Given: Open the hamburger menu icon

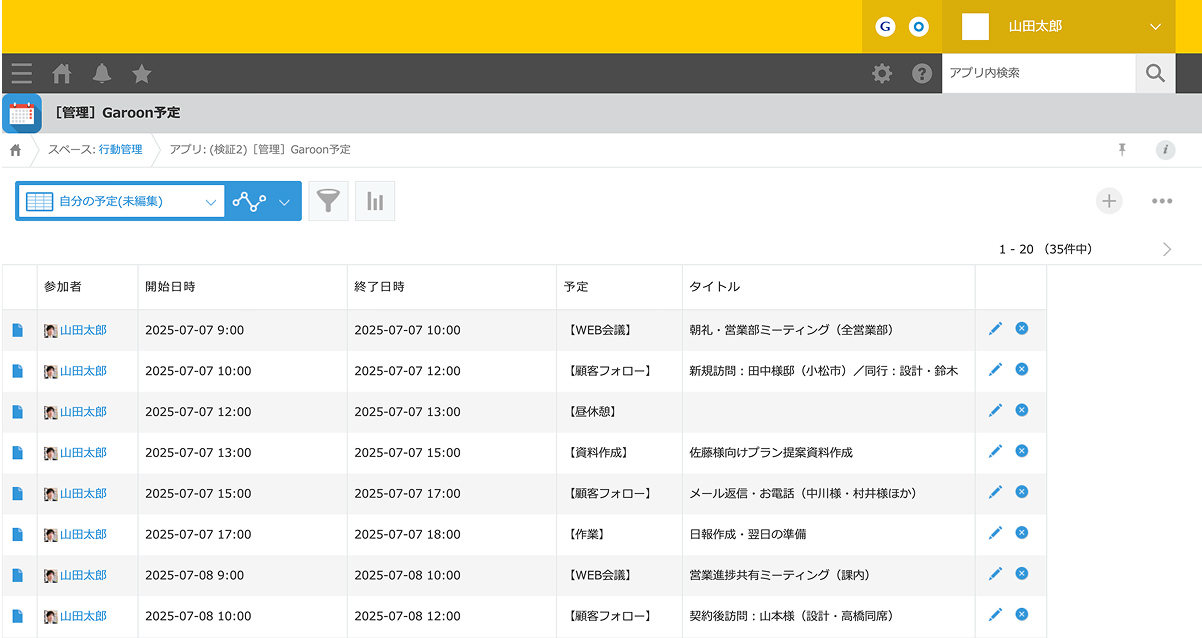Looking at the screenshot, I should (x=22, y=73).
